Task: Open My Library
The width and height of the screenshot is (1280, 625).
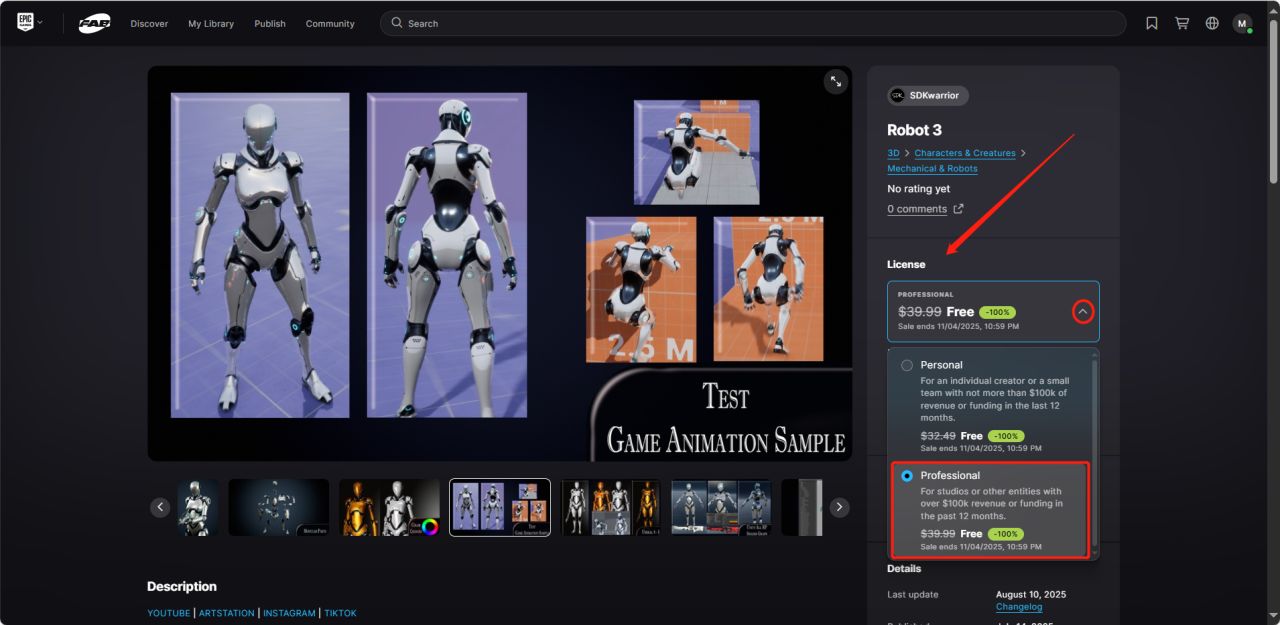Action: (x=211, y=23)
